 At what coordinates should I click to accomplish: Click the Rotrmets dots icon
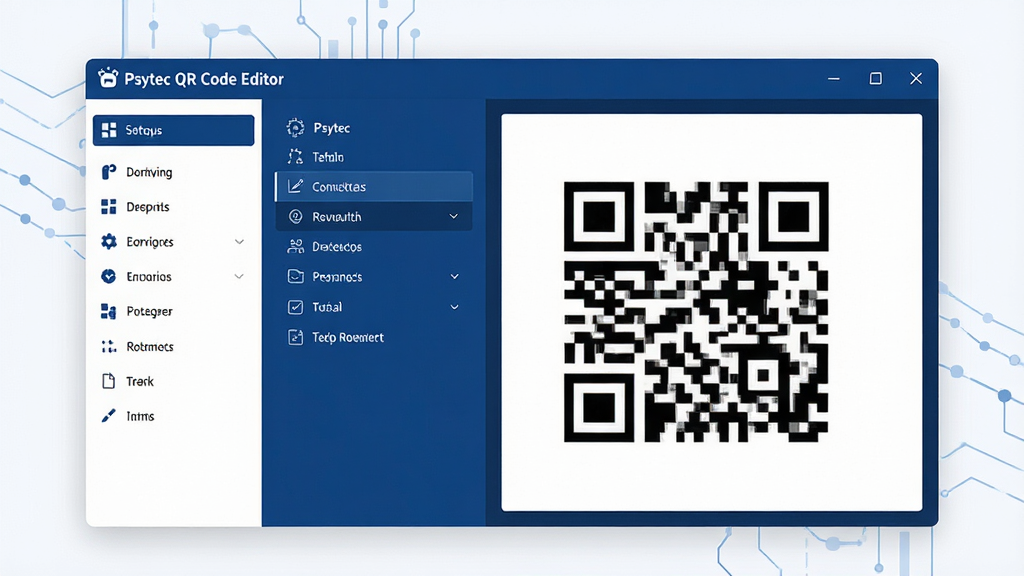[x=108, y=347]
